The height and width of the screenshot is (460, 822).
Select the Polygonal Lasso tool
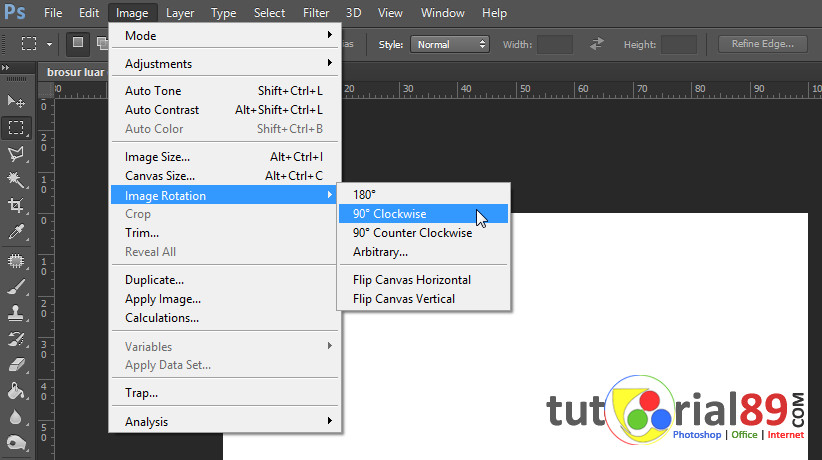(x=16, y=154)
